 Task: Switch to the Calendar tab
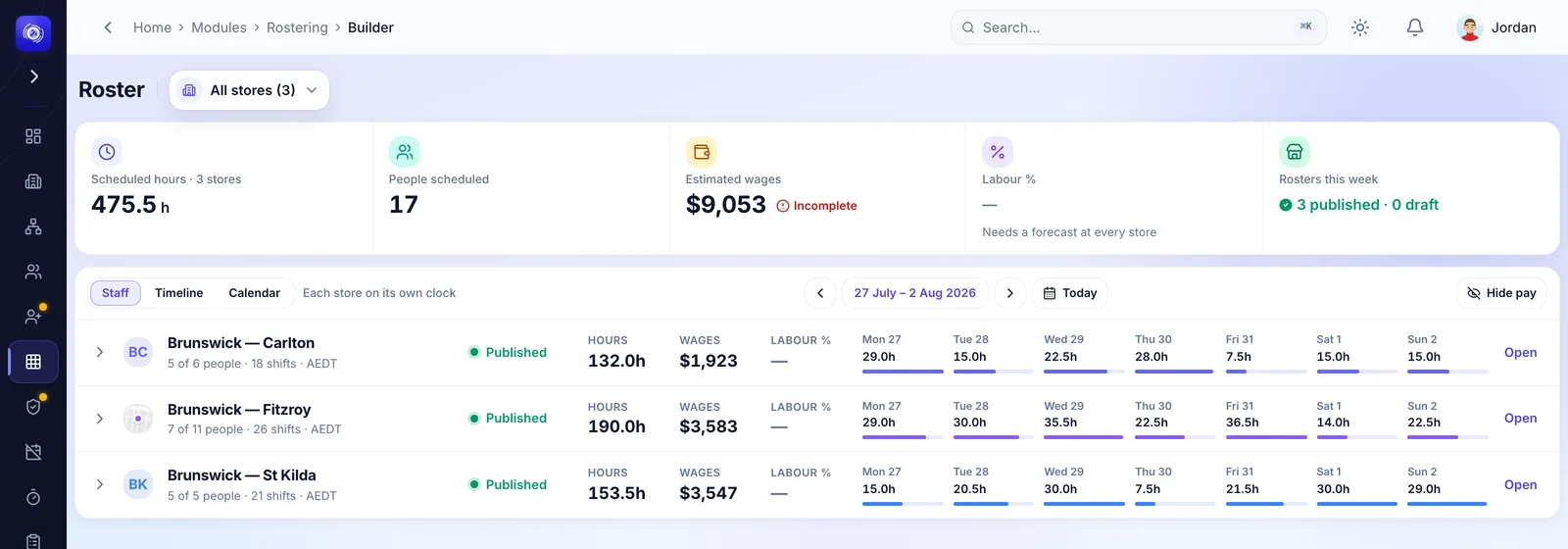point(255,293)
